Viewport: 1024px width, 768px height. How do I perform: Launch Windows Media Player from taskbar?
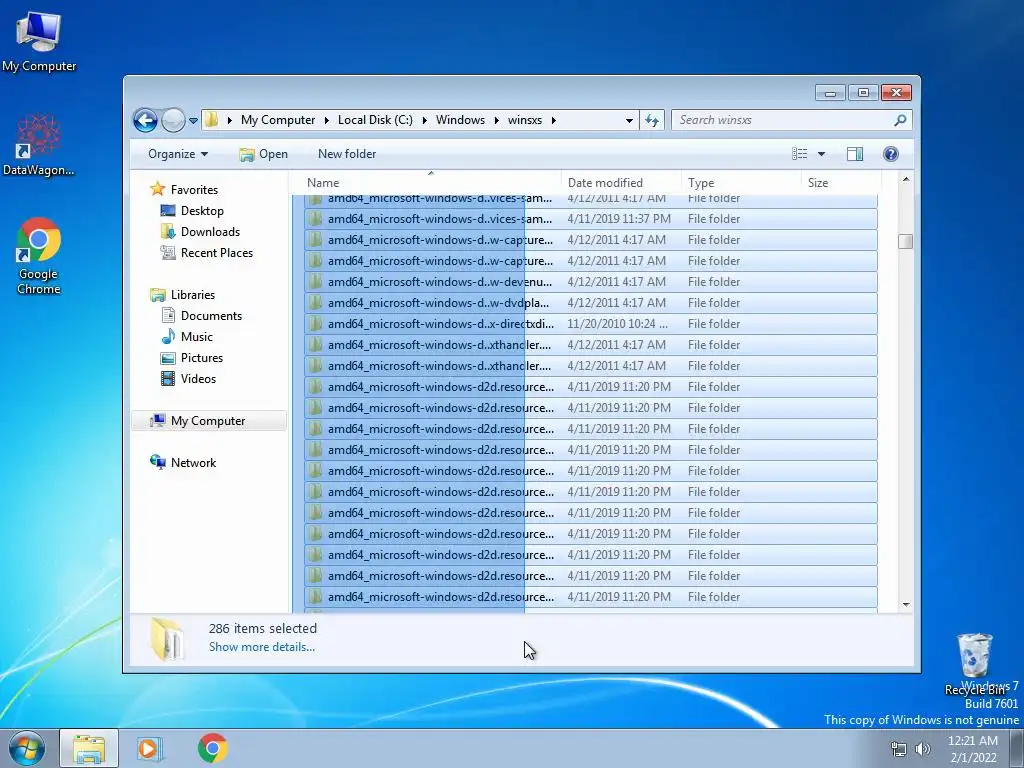point(150,748)
